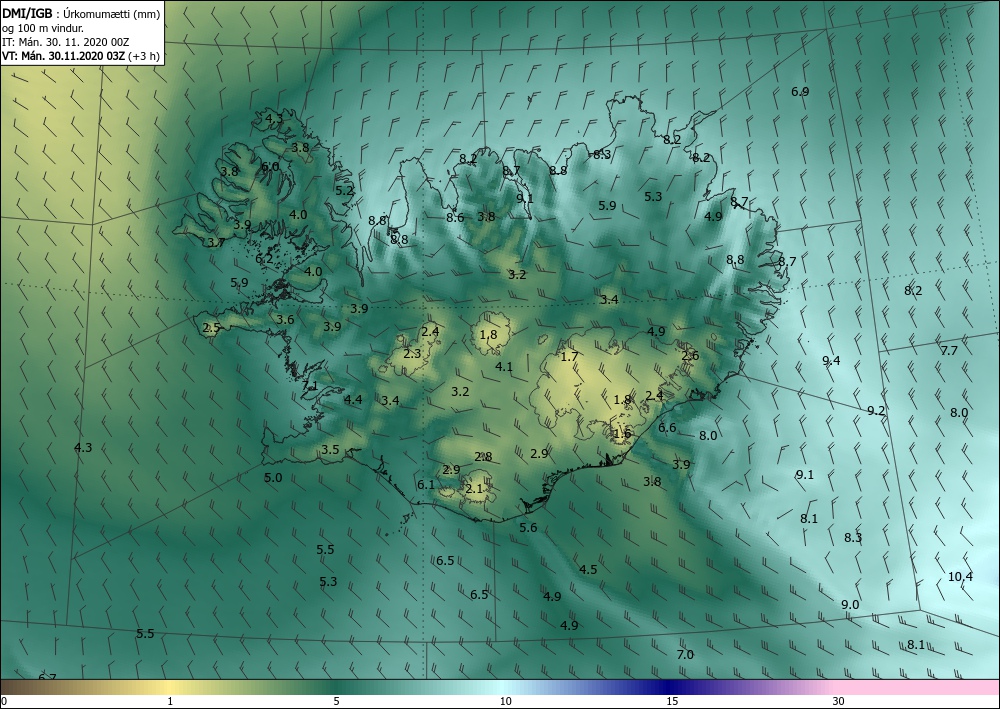This screenshot has height=709, width=1000.
Task: Click the '30' label on the color scale
Action: [839, 702]
